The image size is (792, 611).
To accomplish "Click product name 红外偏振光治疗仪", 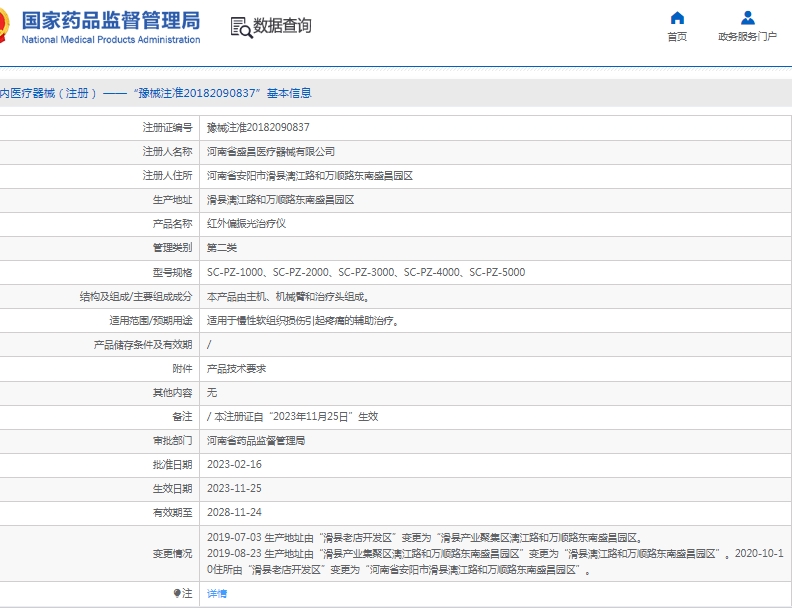I will [x=246, y=224].
